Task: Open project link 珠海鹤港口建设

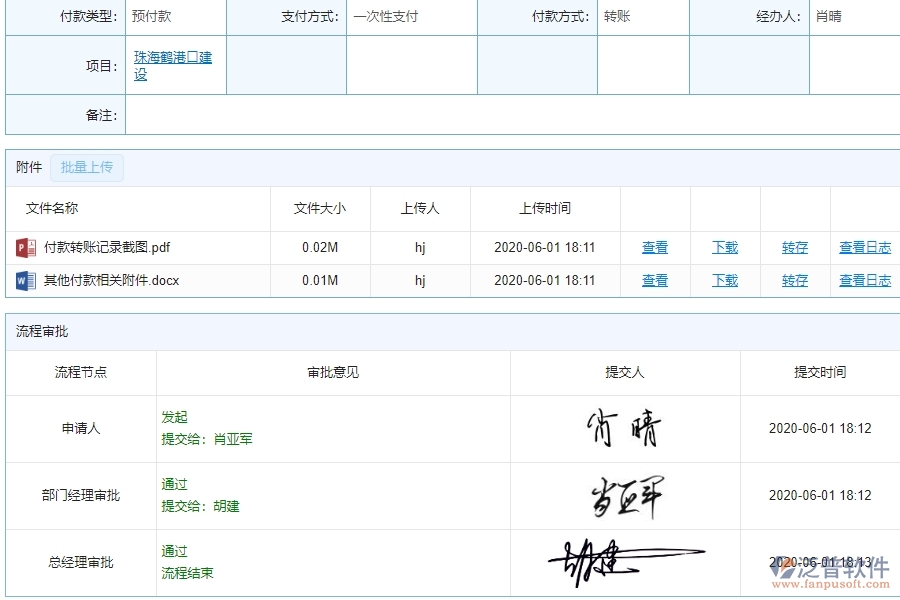Action: [x=173, y=63]
